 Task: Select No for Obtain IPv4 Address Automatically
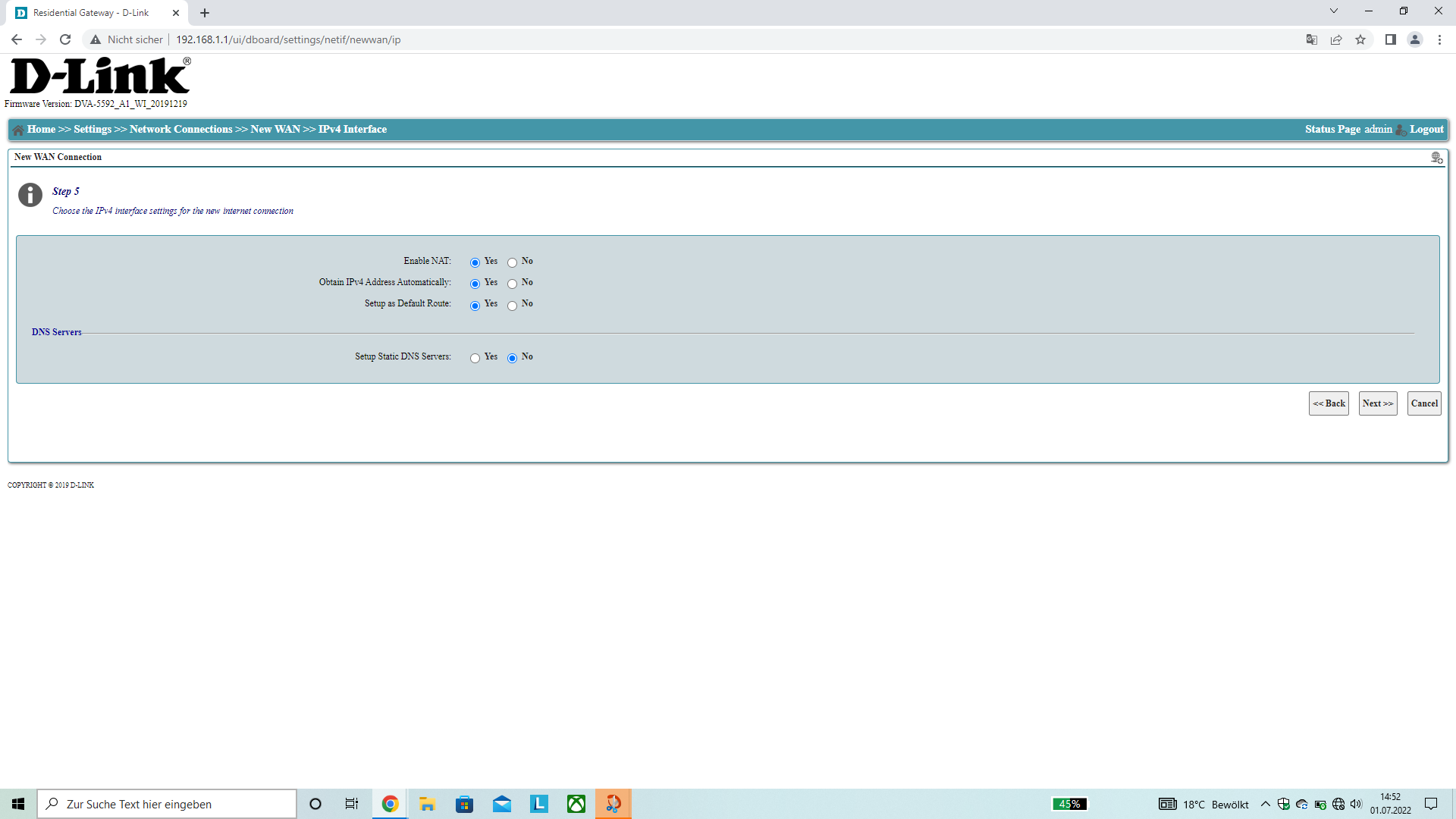513,284
